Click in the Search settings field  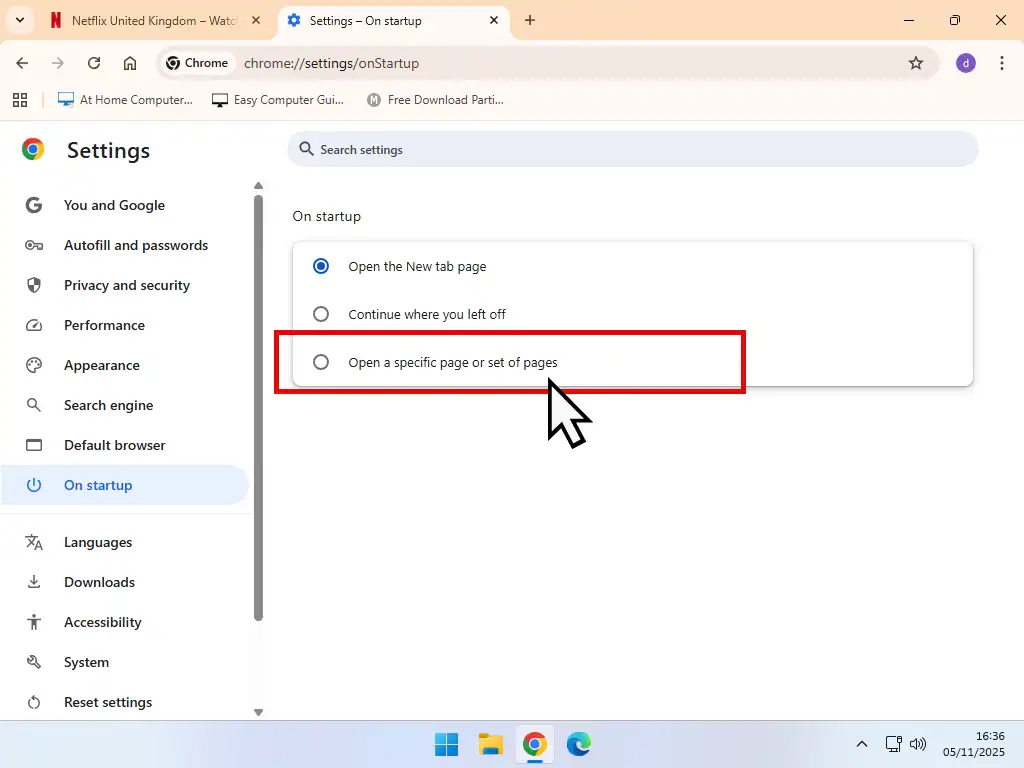point(632,149)
